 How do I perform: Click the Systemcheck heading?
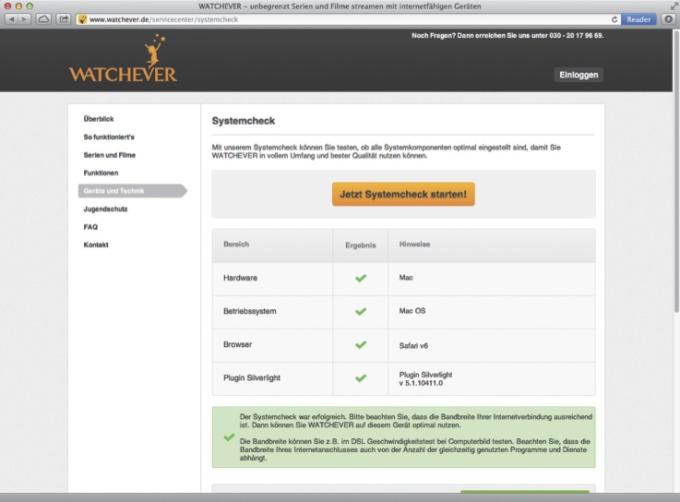243,121
